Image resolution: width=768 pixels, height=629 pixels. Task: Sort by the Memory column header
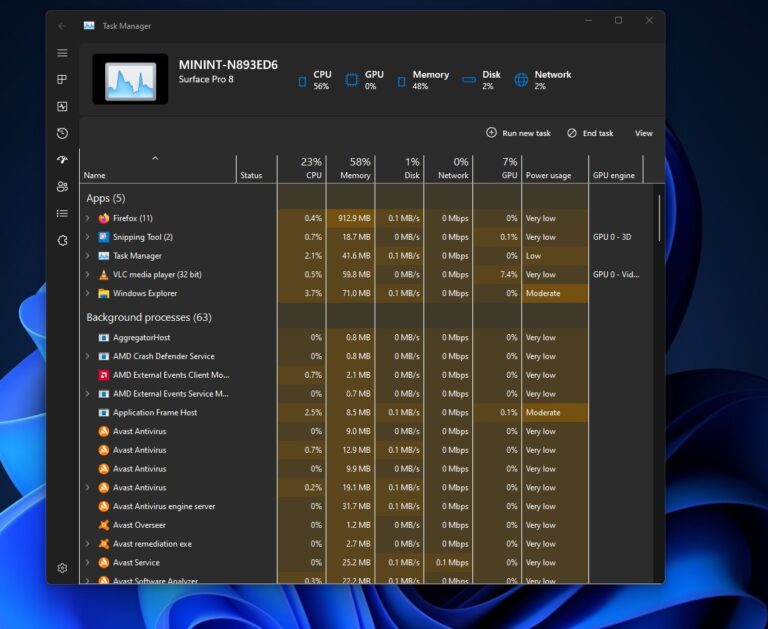351,169
